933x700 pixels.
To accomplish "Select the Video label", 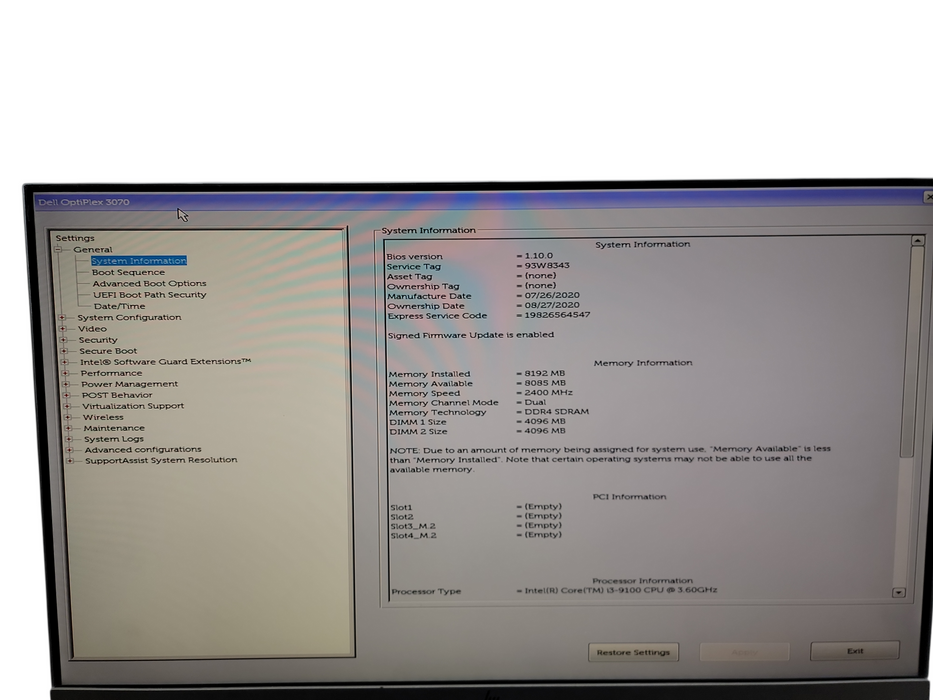I will tap(92, 329).
